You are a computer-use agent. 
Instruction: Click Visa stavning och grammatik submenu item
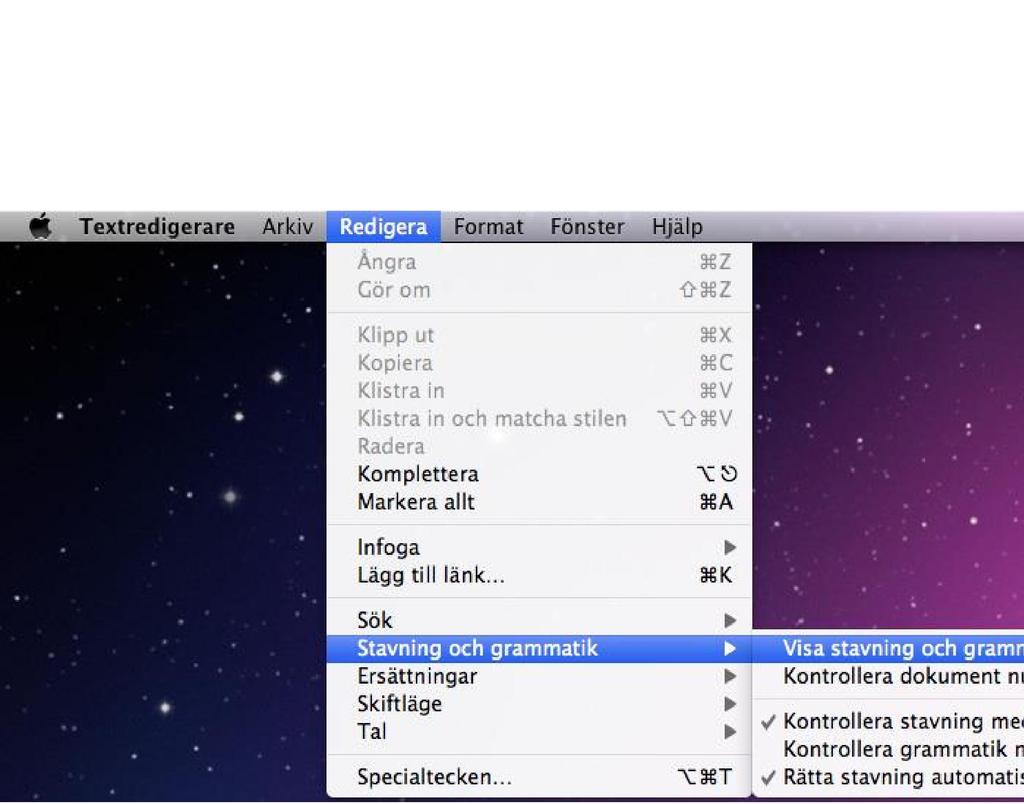tap(888, 649)
